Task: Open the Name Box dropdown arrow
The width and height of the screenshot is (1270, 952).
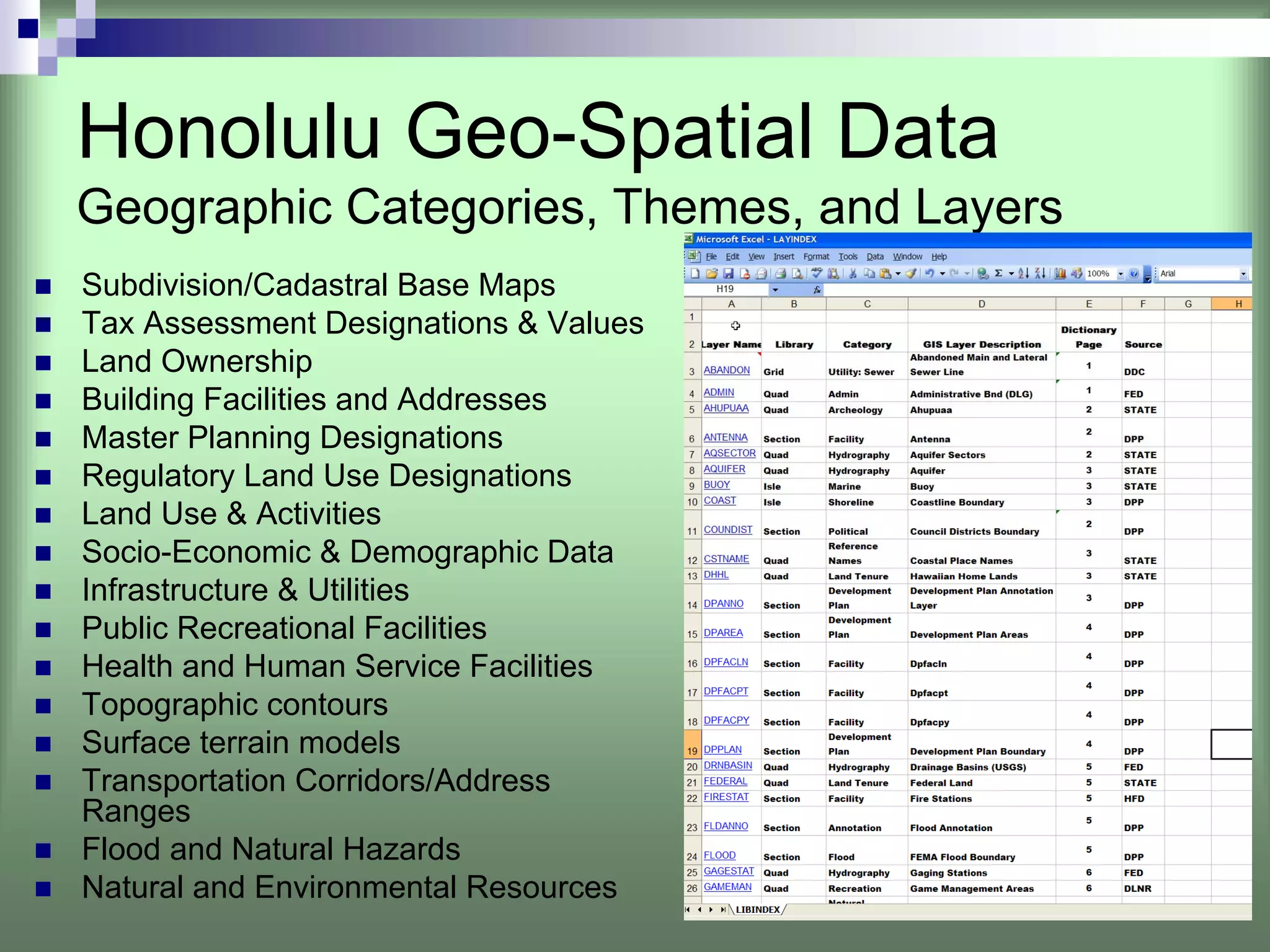Action: pyautogui.click(x=775, y=289)
